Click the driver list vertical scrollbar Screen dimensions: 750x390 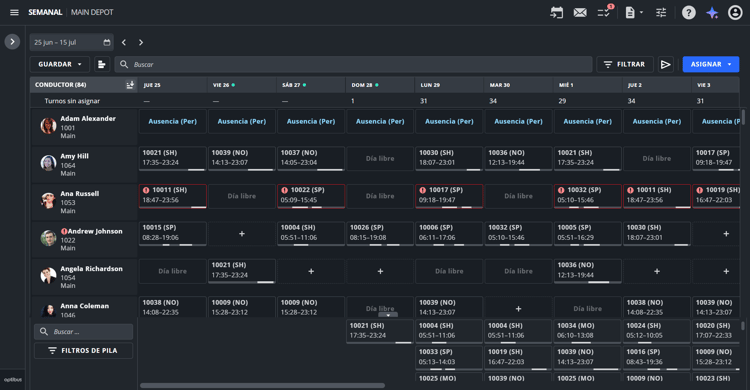(x=743, y=117)
